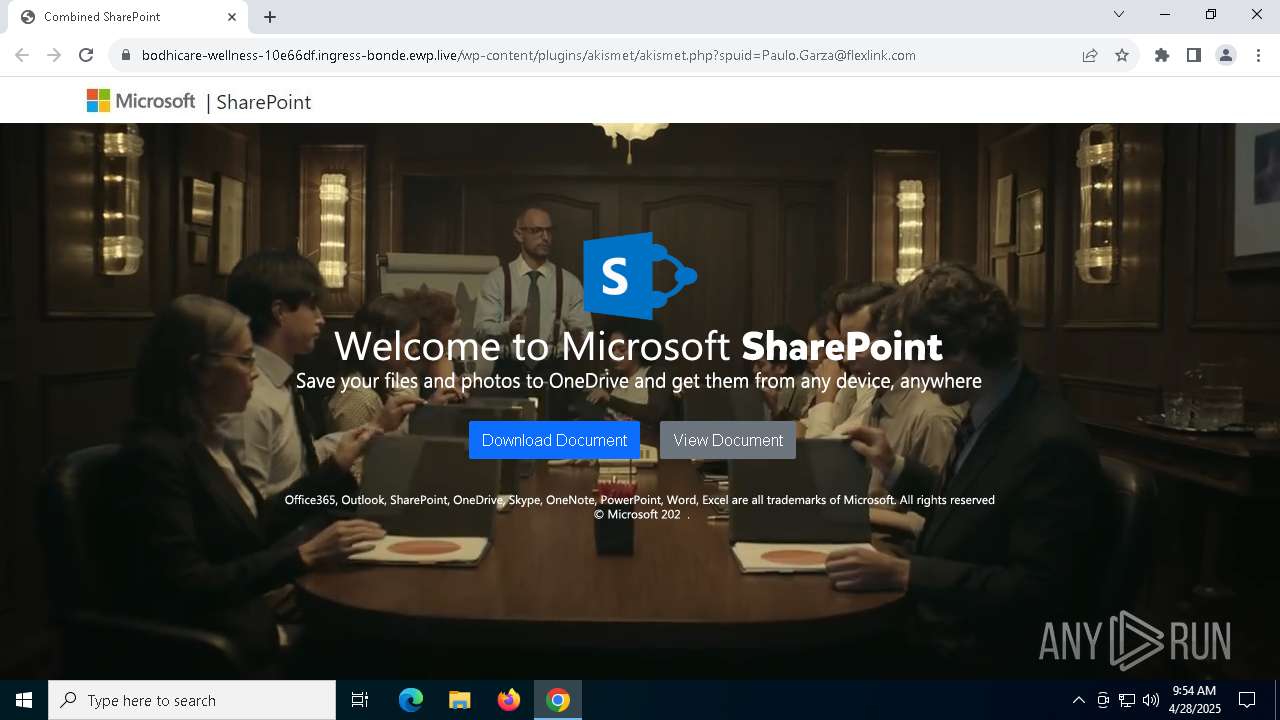
Task: Click Chrome icon on taskbar
Action: point(558,700)
